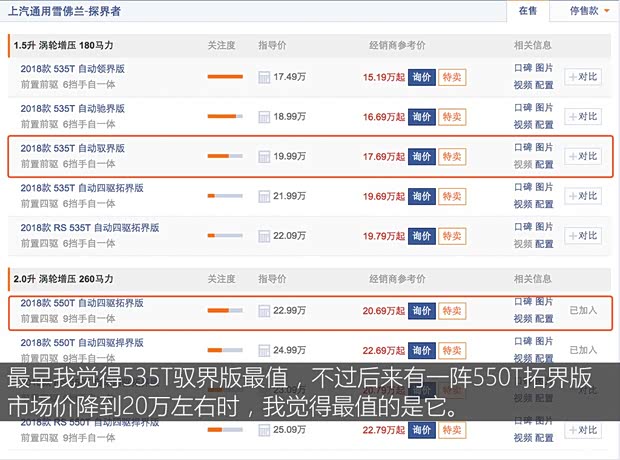620x460 pixels.
Task: Click 询价 for the 17.69万起 row
Action: coord(422,157)
